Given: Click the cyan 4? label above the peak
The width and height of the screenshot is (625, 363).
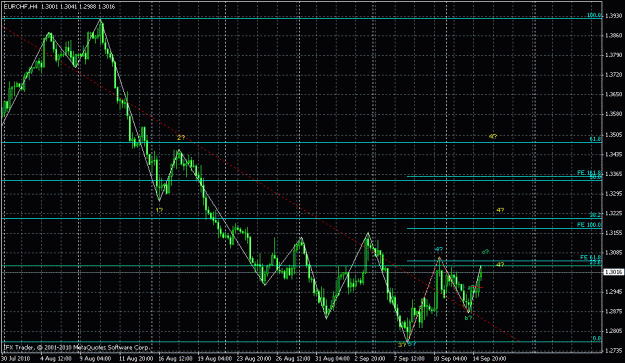Looking at the screenshot, I should 438,250.
